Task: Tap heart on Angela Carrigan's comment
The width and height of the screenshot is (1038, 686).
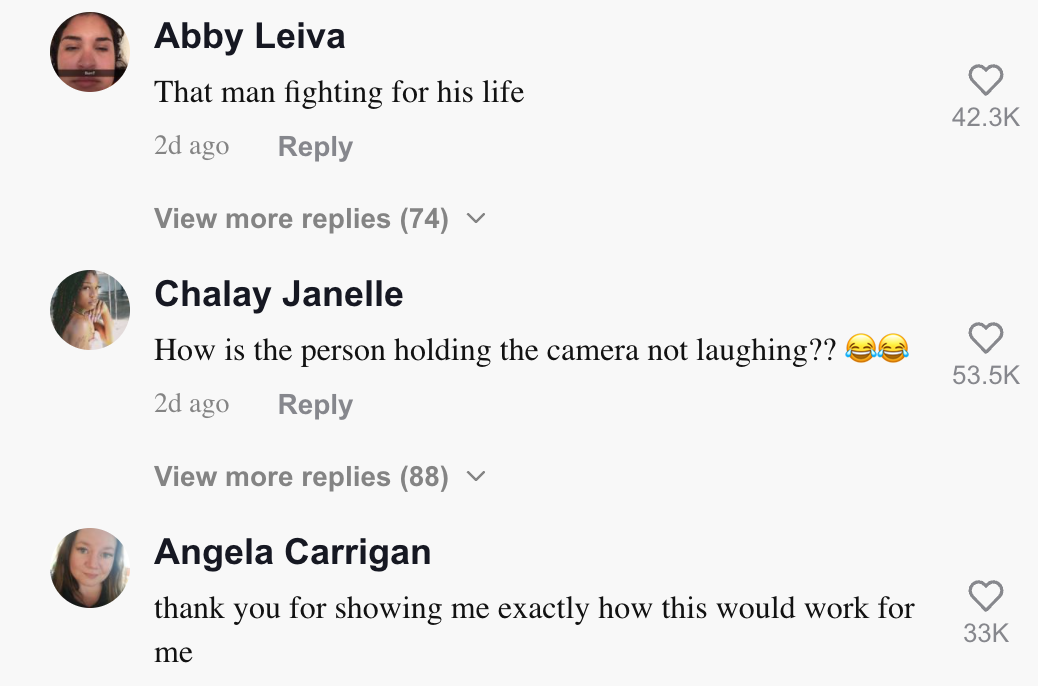Action: pyautogui.click(x=986, y=596)
